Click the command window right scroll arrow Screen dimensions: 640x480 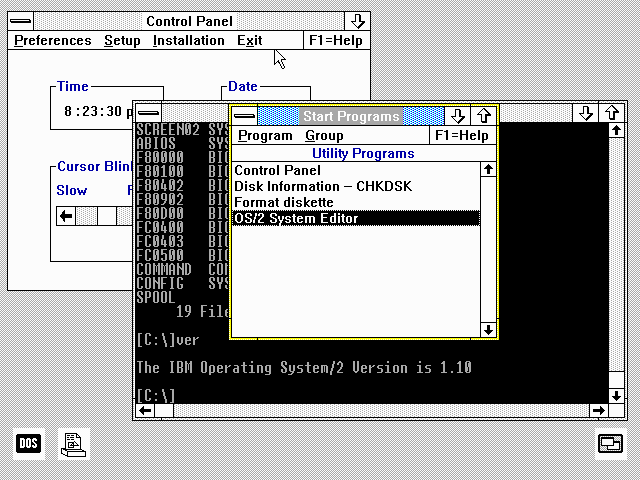[x=598, y=410]
